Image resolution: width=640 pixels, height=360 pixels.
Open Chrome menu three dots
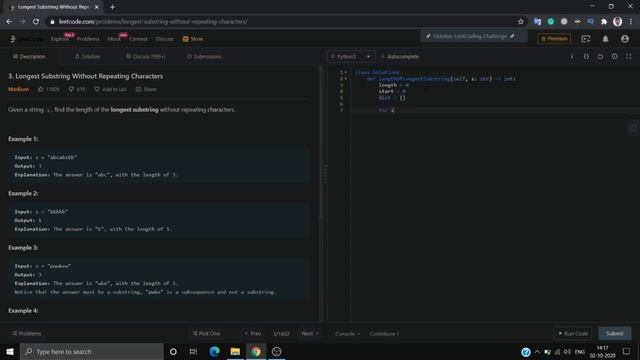tap(631, 22)
